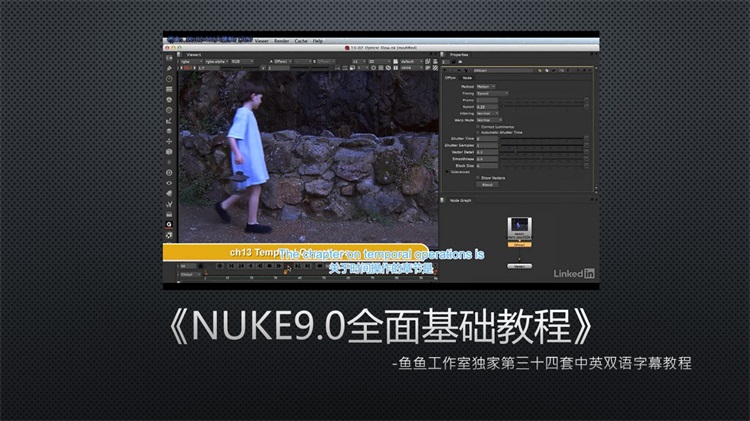Open the RGB display channel dropdown
The height and width of the screenshot is (421, 750).
243,62
